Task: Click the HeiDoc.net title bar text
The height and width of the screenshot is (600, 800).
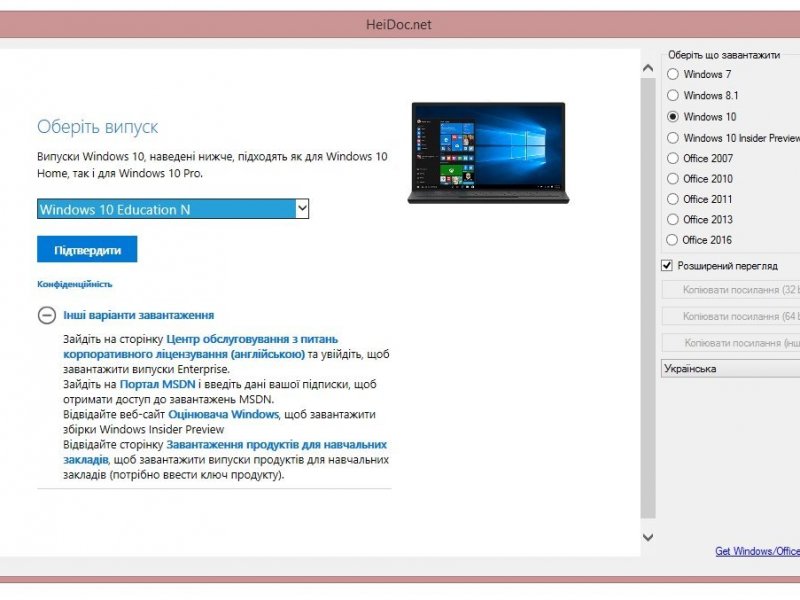Action: tap(398, 24)
